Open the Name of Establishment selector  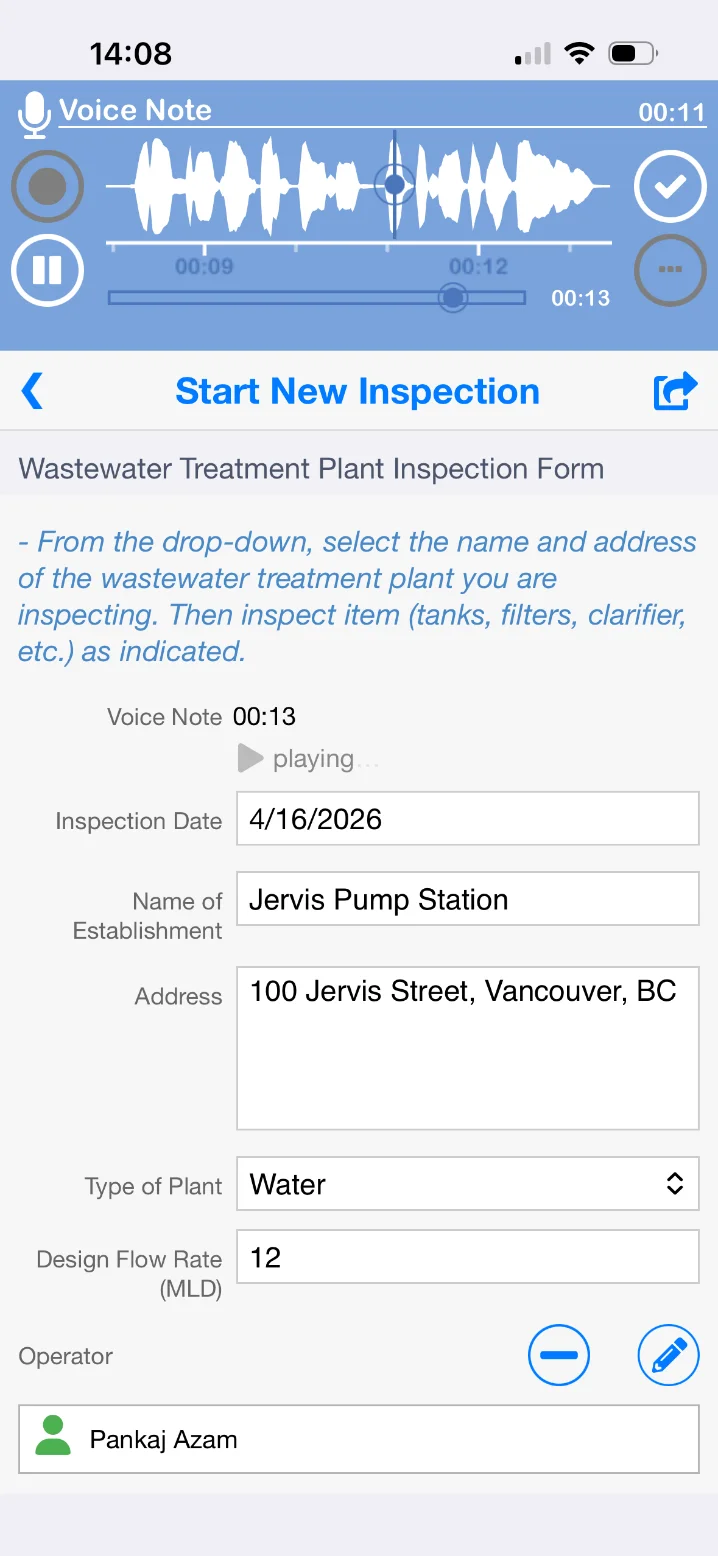tap(467, 898)
